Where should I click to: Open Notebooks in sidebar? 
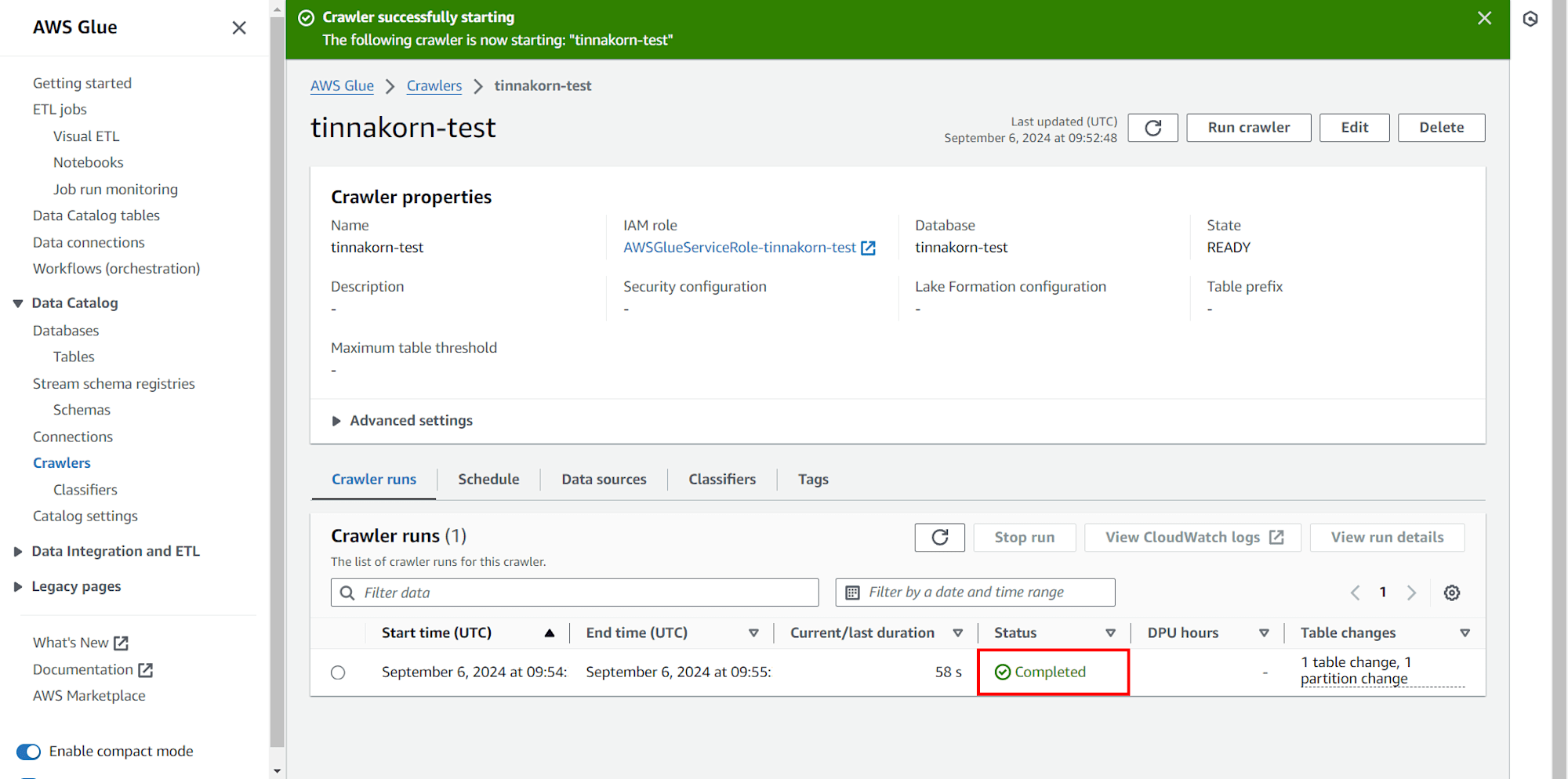click(89, 163)
